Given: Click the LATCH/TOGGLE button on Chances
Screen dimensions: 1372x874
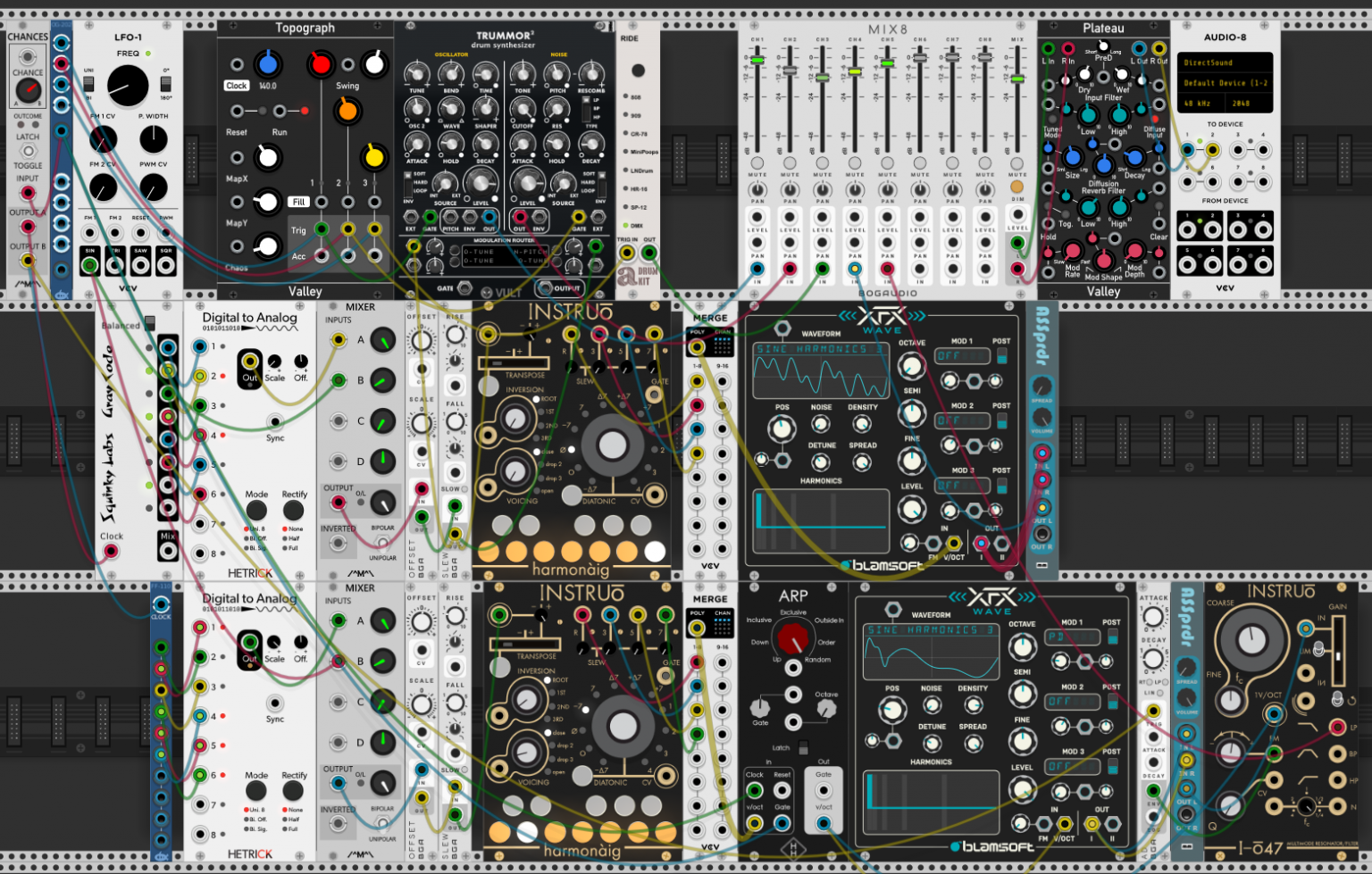Looking at the screenshot, I should (28, 151).
